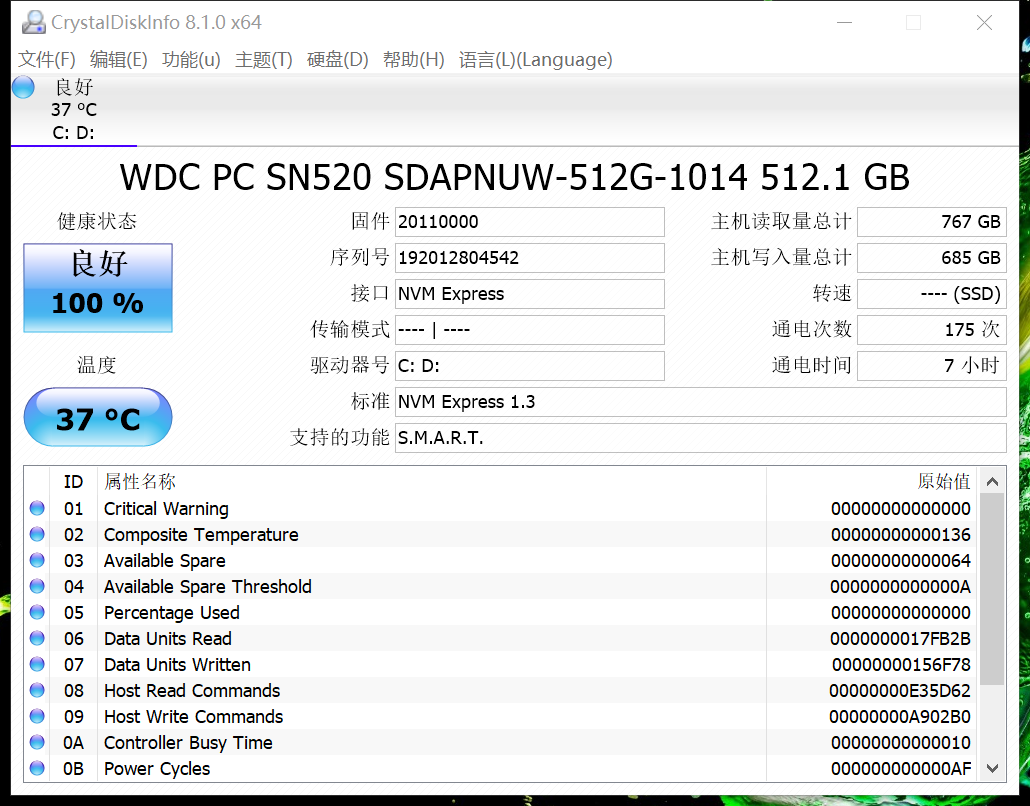Click the 良好 100 % health status button
The height and width of the screenshot is (806, 1030).
[x=98, y=288]
